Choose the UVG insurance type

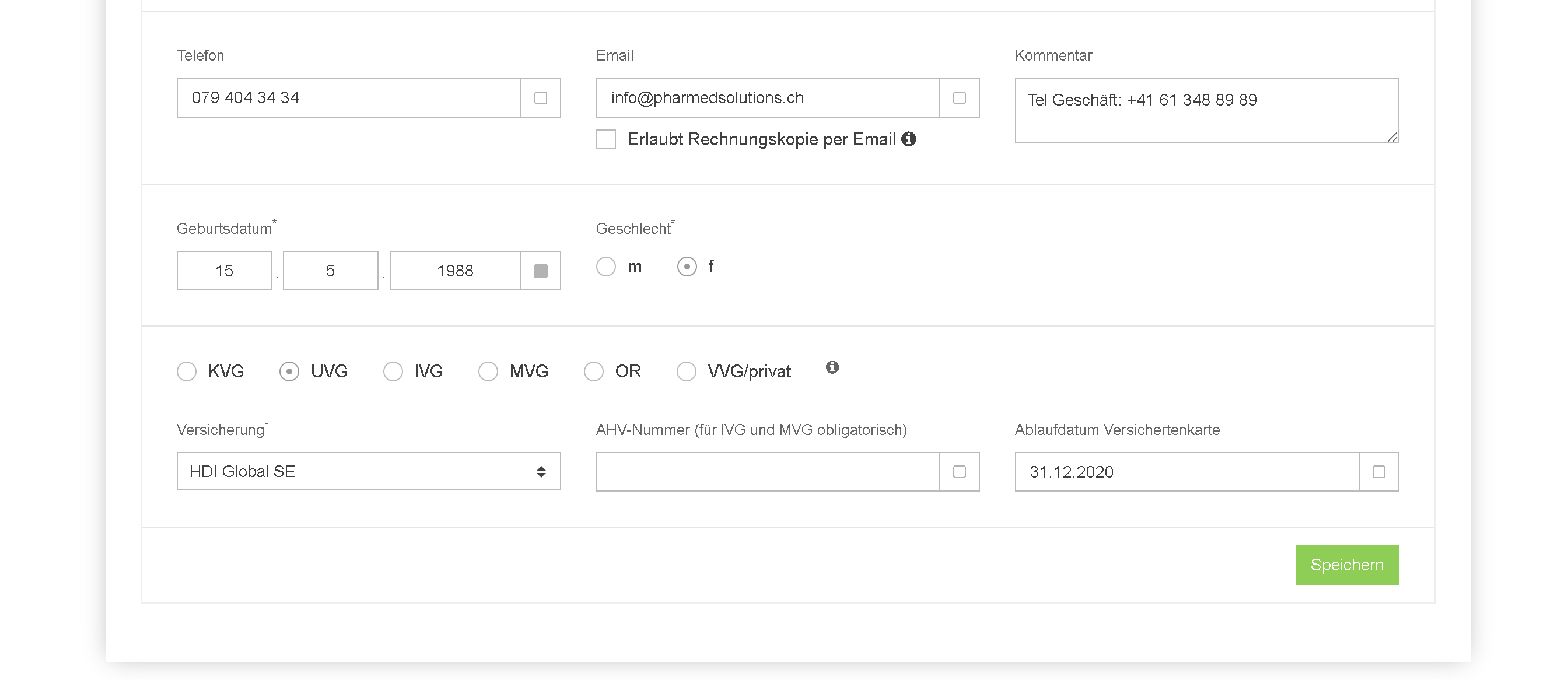coord(289,371)
